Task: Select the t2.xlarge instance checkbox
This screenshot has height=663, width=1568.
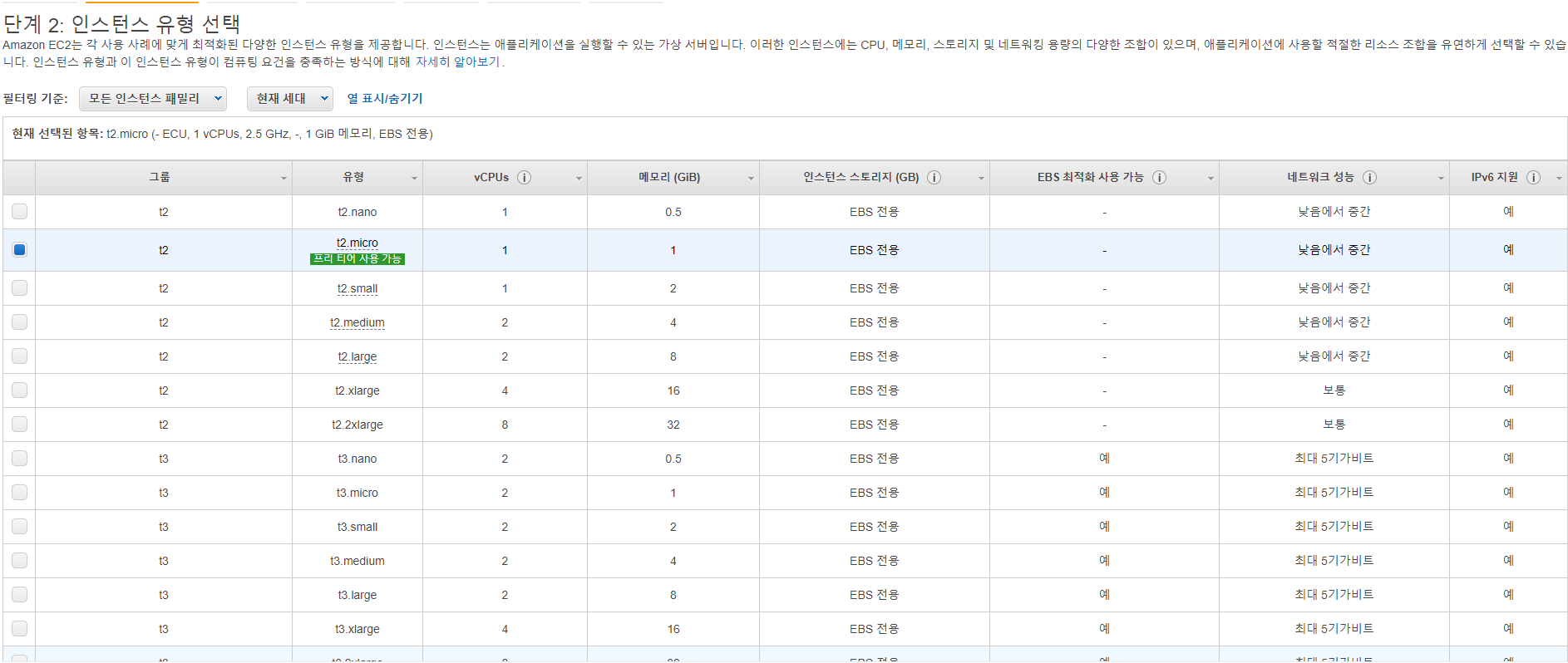Action: (19, 390)
